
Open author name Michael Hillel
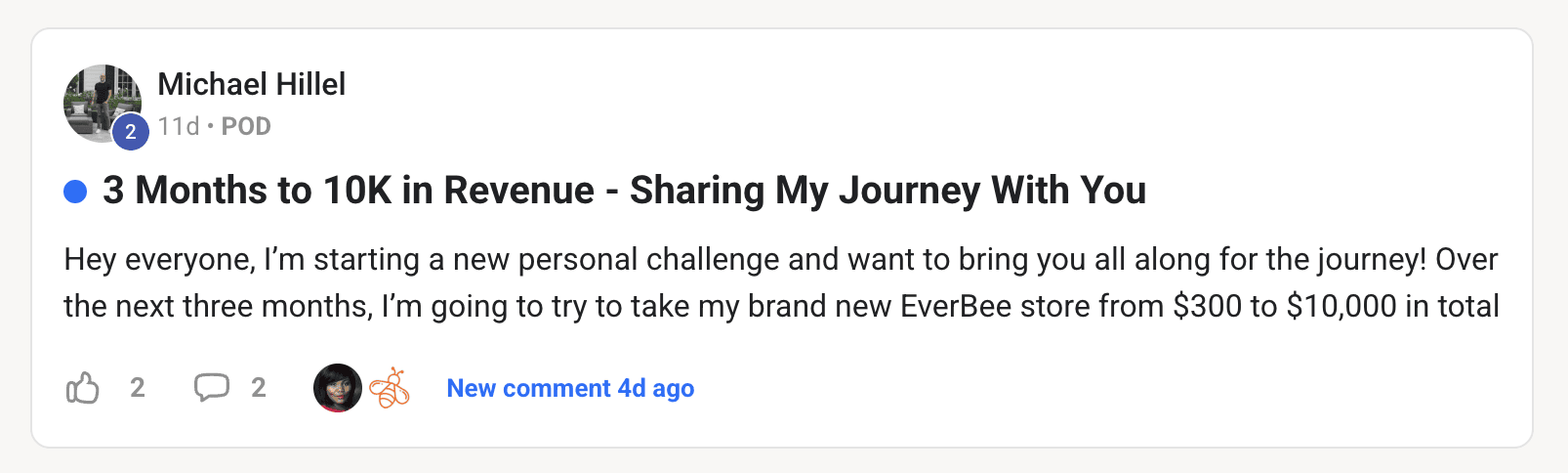pyautogui.click(x=251, y=84)
